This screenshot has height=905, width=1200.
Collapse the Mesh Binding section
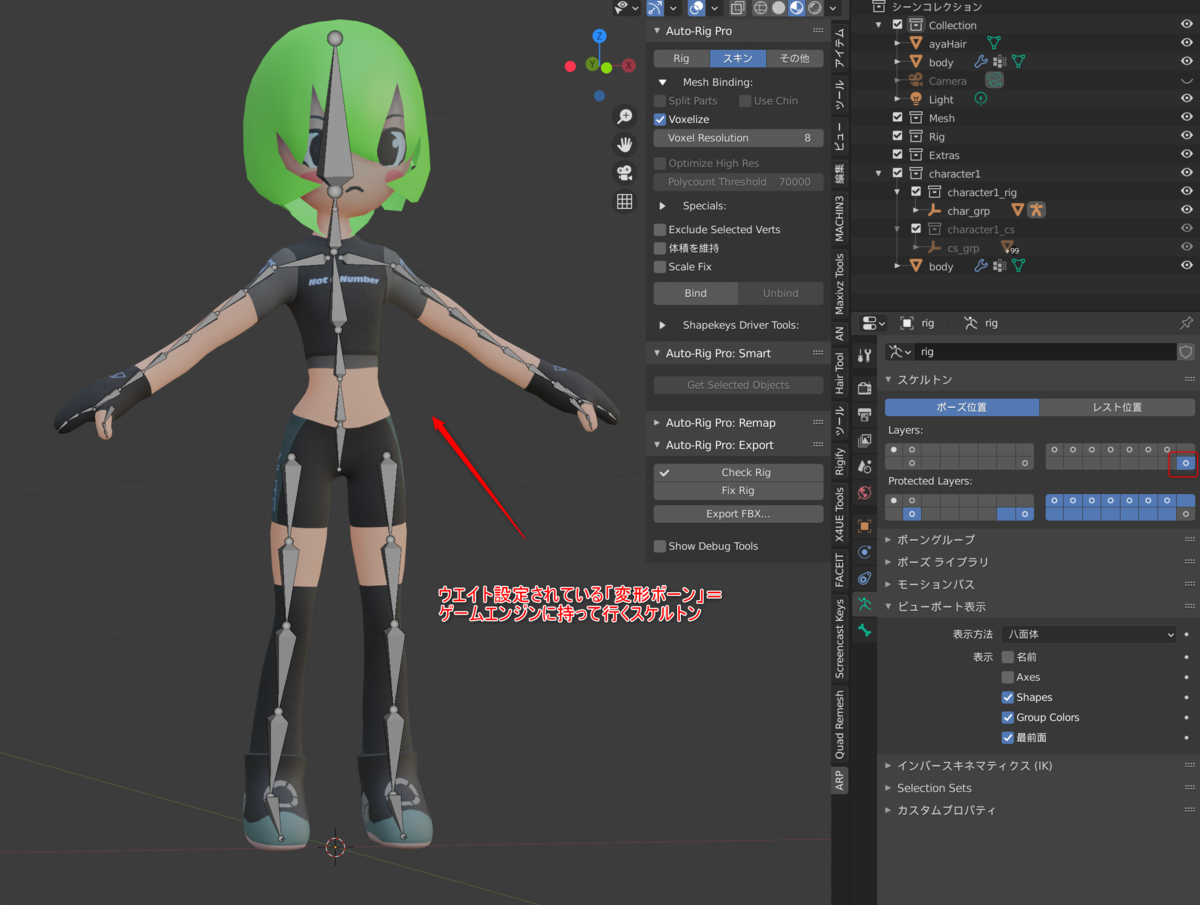[x=662, y=82]
